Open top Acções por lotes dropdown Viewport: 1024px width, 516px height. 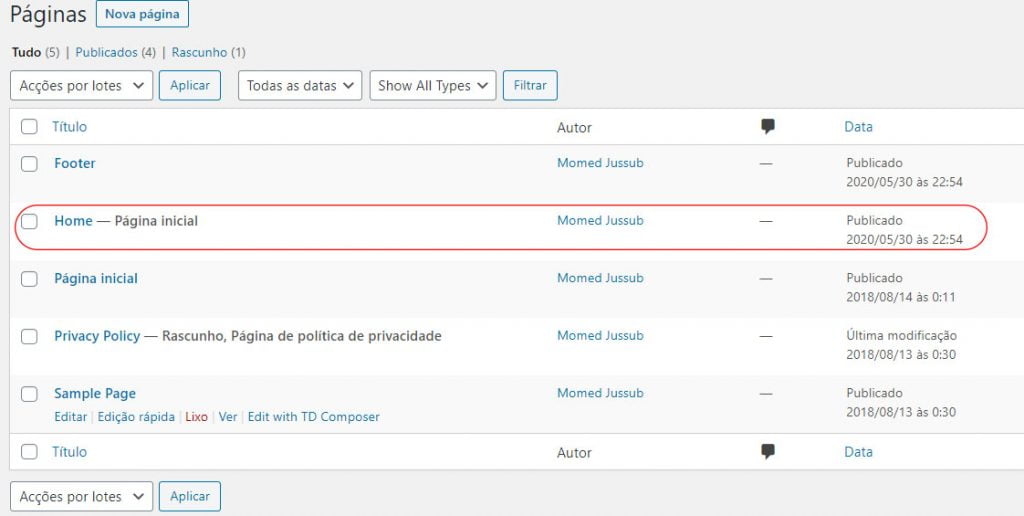(x=82, y=86)
